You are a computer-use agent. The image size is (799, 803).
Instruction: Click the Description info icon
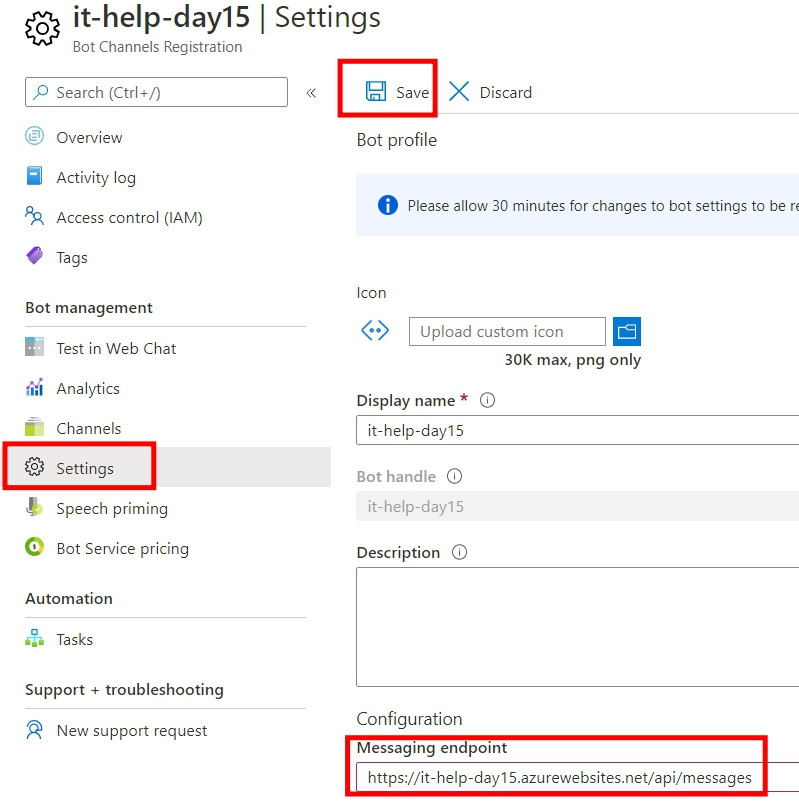459,552
